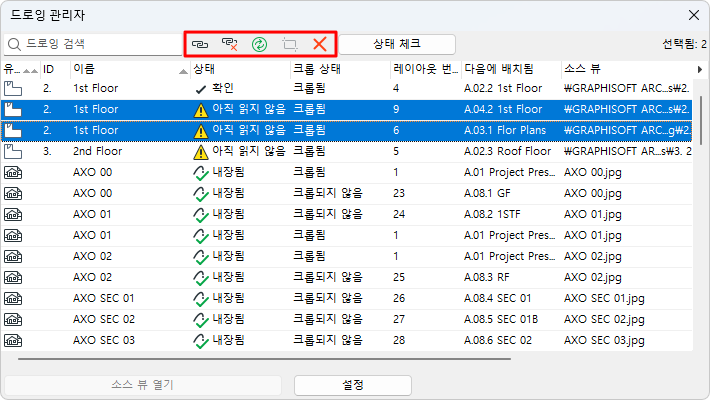Click image icon of AXO 01 A.08.2 1STF row
710x400 pixels.
tap(13, 214)
